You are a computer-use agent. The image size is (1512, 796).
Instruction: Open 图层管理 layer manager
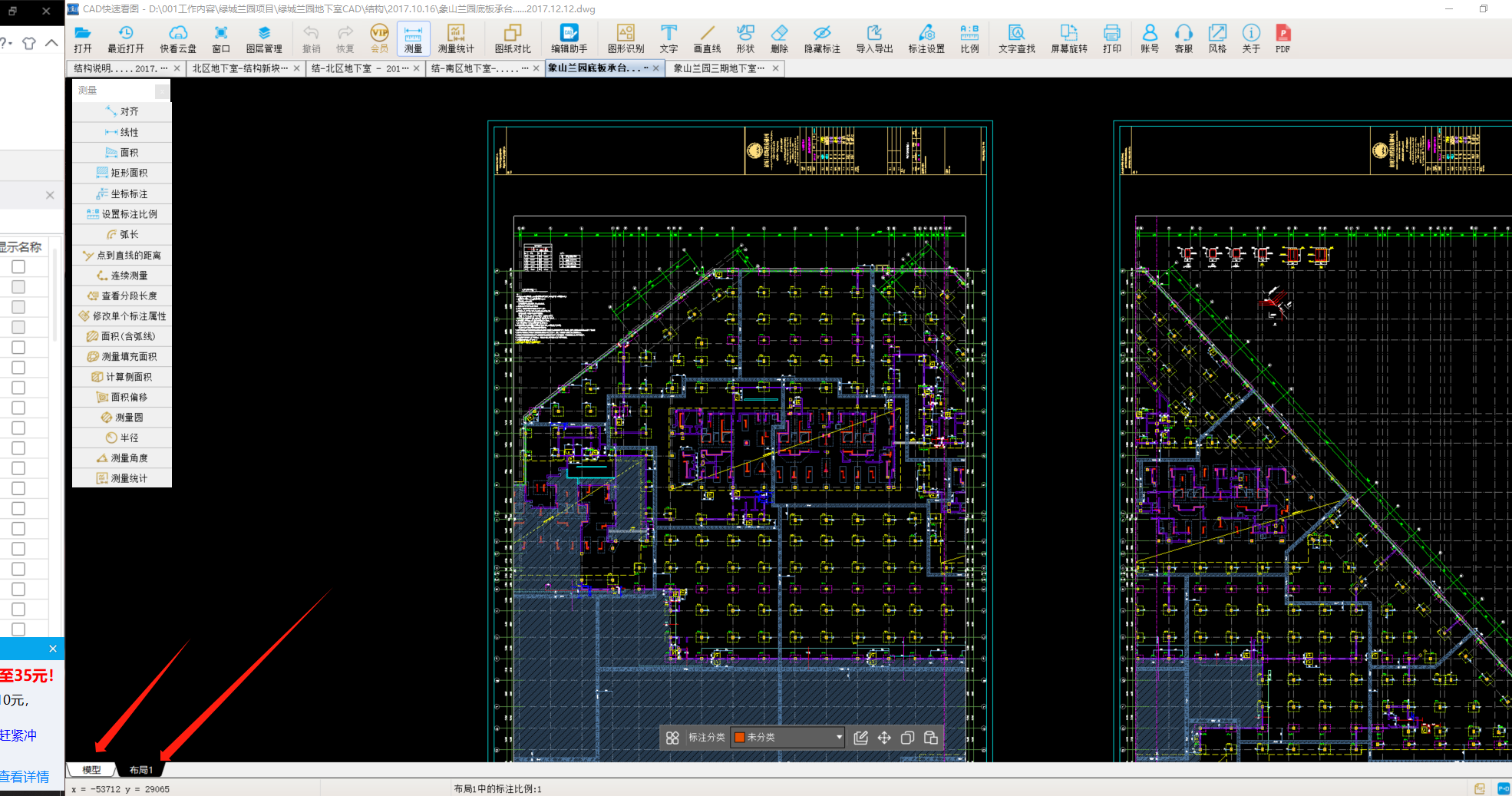(x=264, y=38)
